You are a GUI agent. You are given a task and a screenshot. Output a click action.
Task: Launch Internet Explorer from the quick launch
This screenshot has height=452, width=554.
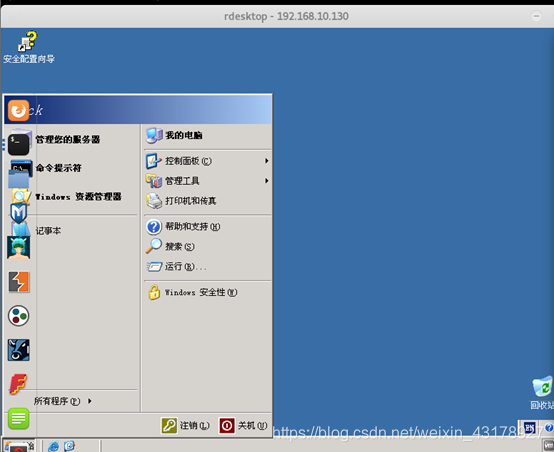[x=53, y=446]
